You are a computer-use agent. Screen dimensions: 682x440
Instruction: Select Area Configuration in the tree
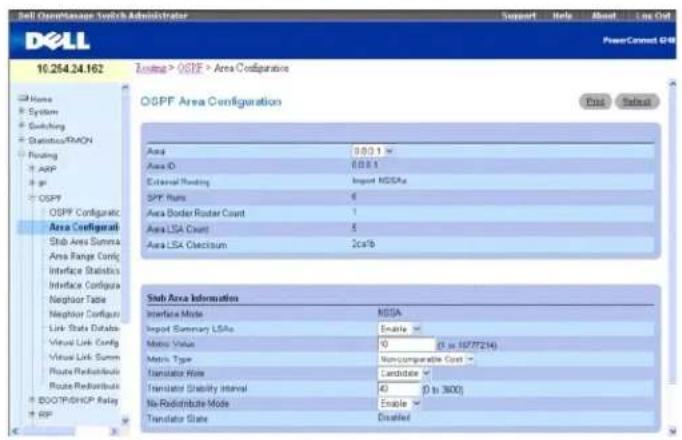click(x=84, y=227)
